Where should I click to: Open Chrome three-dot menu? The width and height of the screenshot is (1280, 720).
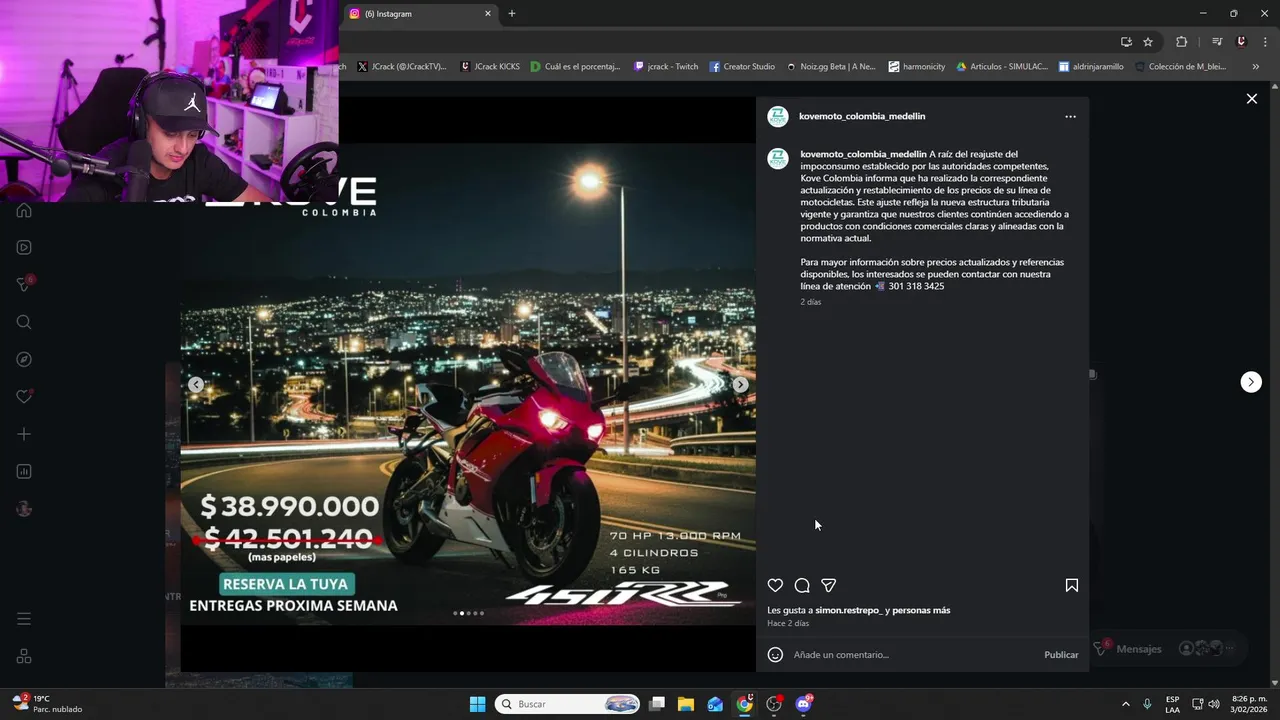click(x=1266, y=42)
